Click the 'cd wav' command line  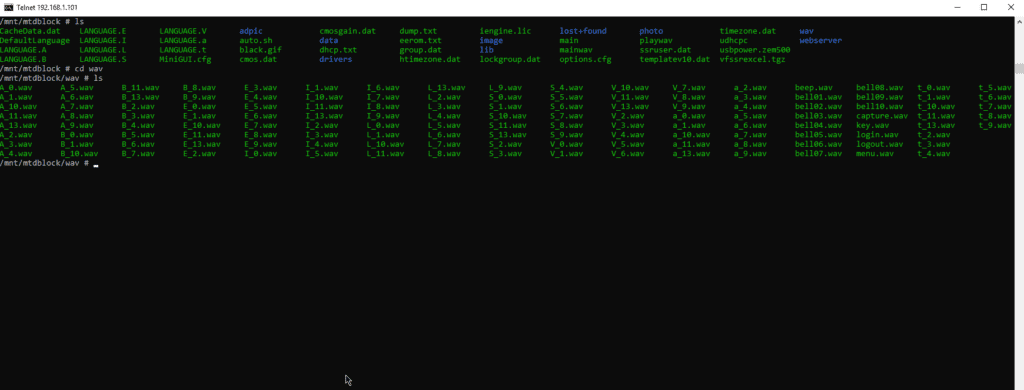click(51, 69)
